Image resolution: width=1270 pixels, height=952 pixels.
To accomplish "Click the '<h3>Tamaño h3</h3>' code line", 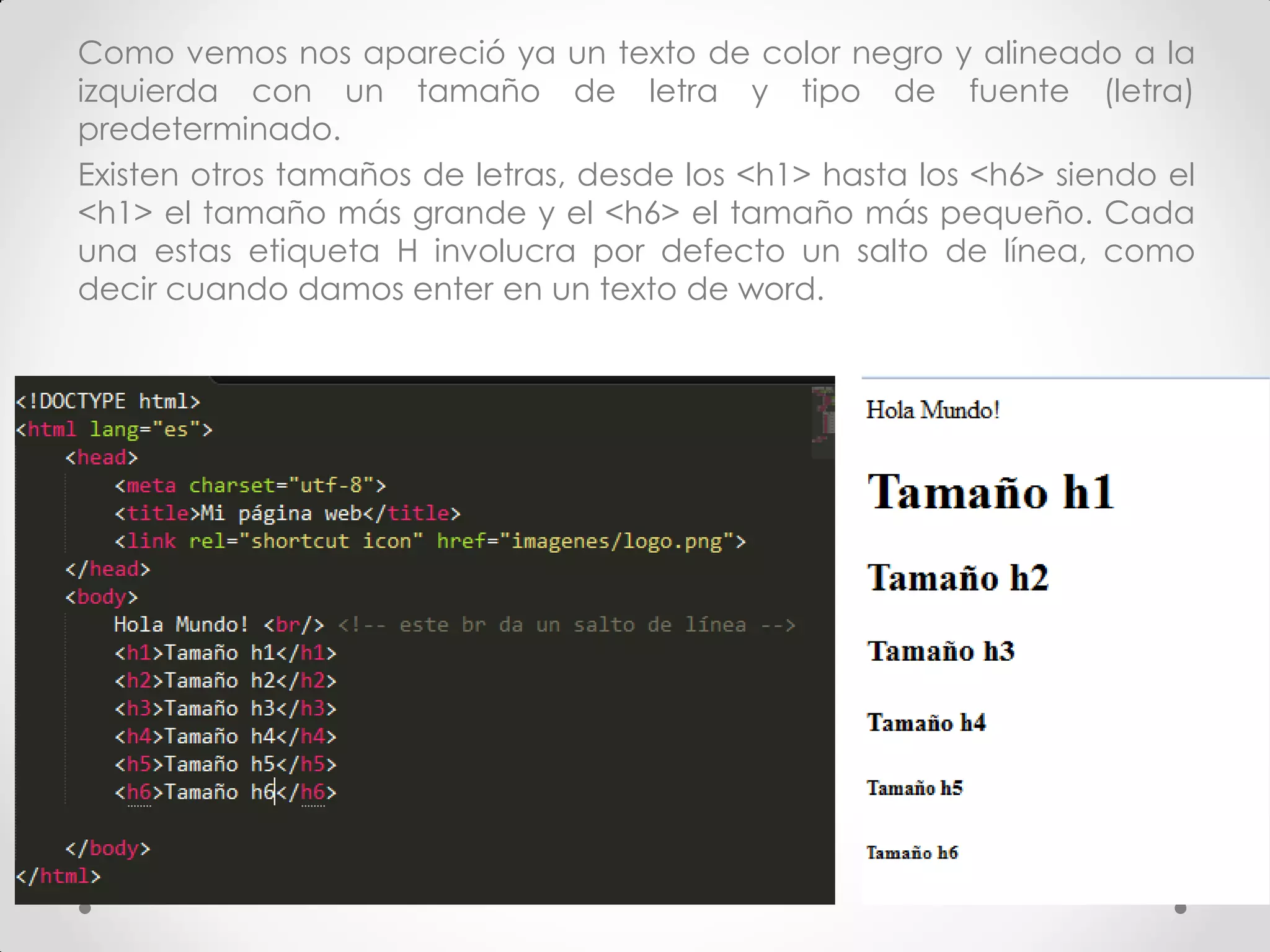I will click(225, 708).
